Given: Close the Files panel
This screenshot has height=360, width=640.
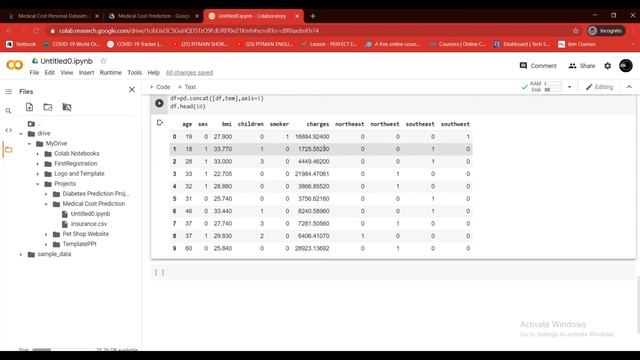Looking at the screenshot, I should click(132, 89).
